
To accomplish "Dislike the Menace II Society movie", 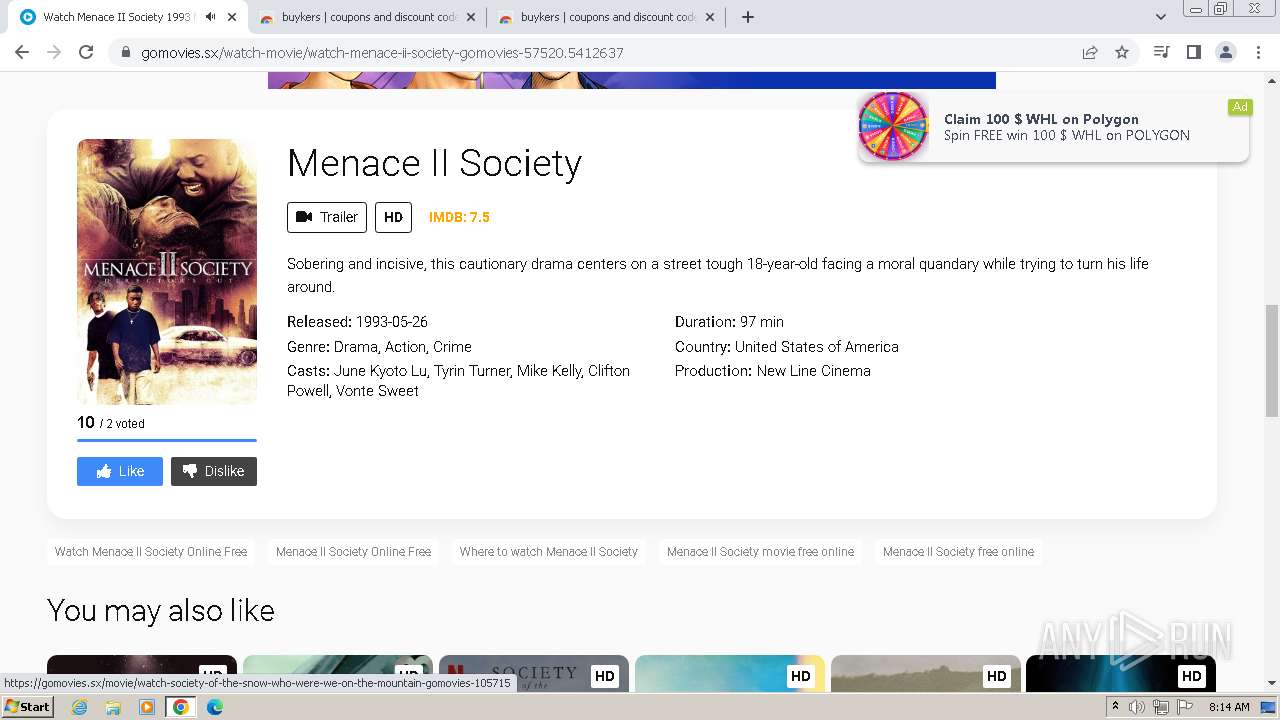I will [x=214, y=471].
